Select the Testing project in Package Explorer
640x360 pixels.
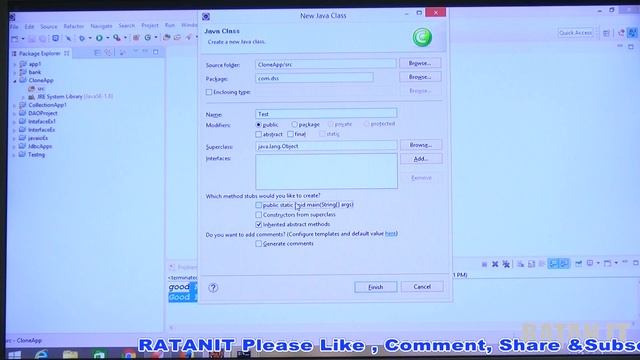click(33, 155)
